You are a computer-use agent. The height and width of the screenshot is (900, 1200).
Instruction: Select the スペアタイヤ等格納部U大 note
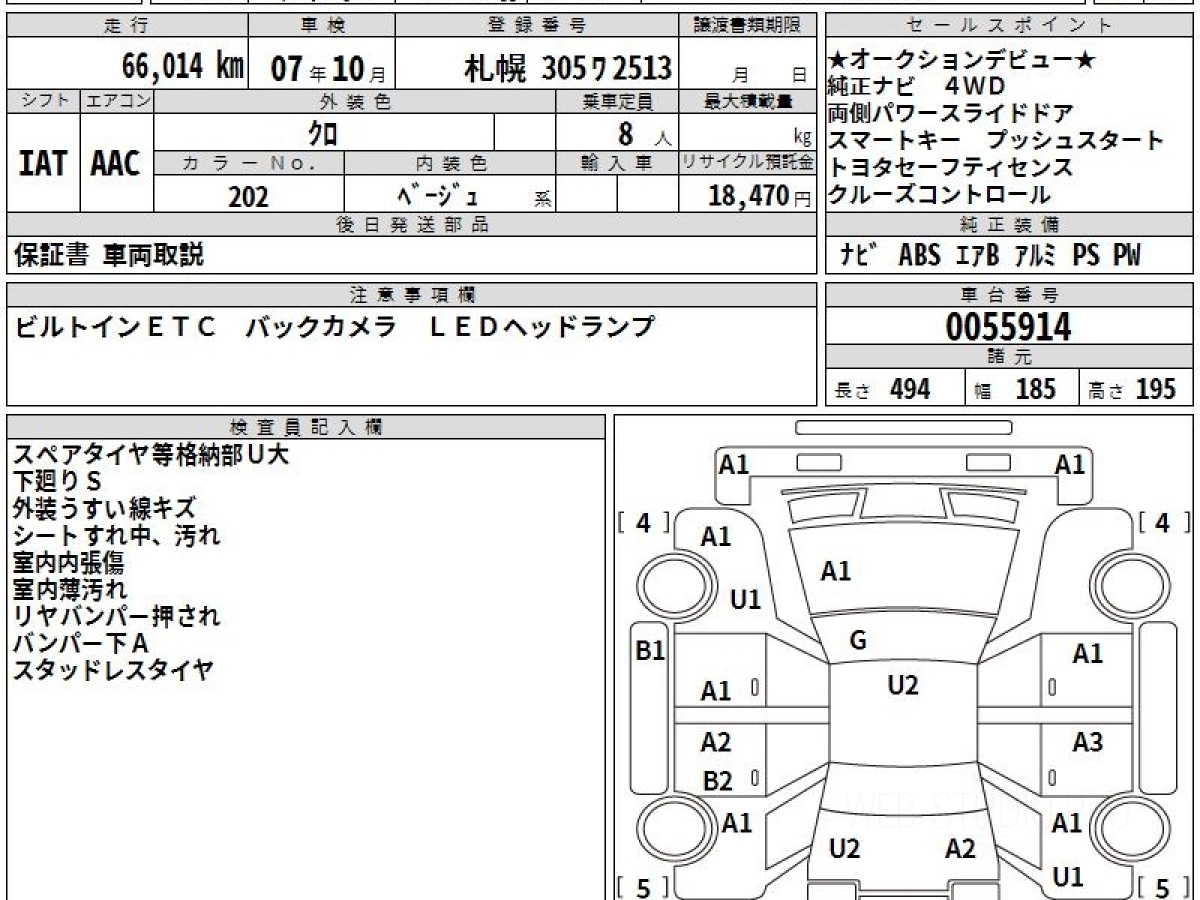tap(151, 454)
